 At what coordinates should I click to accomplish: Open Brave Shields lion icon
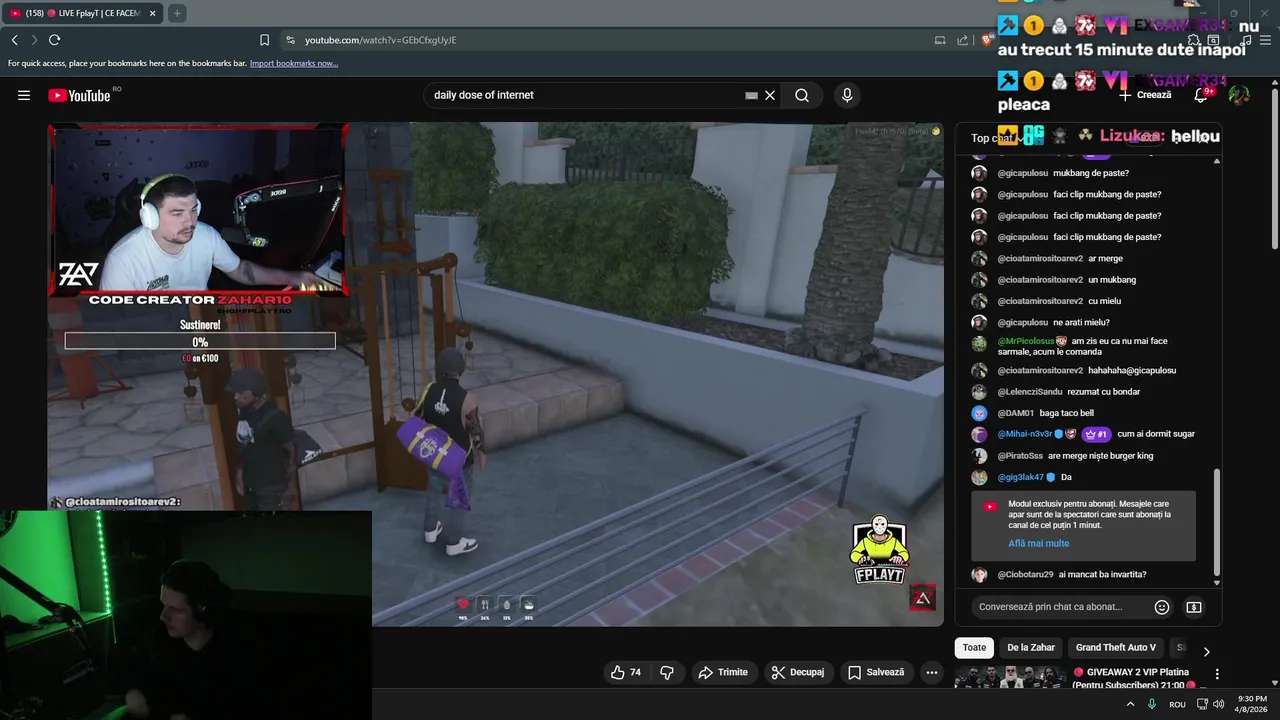coord(987,40)
